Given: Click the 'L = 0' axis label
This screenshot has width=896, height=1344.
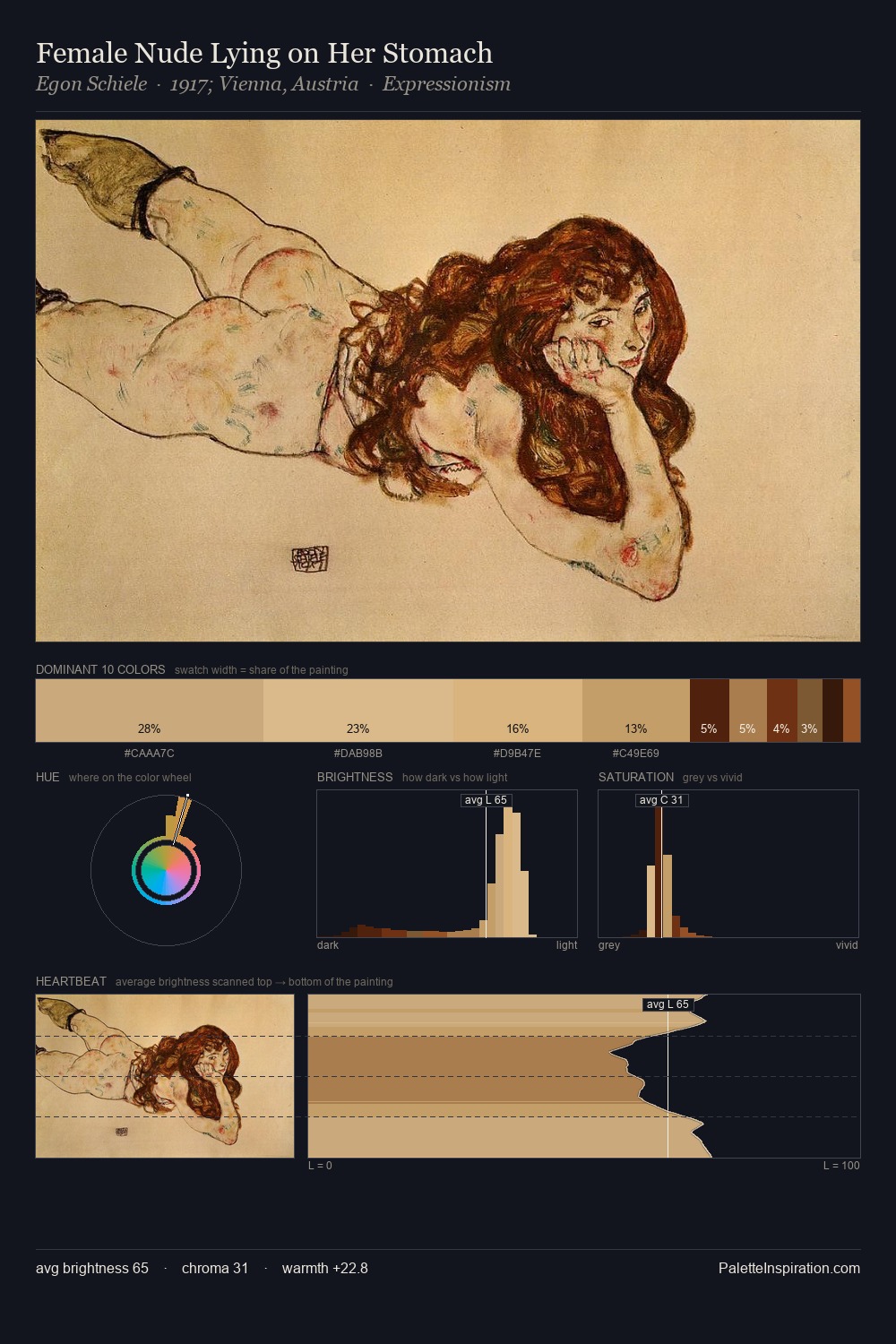Looking at the screenshot, I should 320,1166.
